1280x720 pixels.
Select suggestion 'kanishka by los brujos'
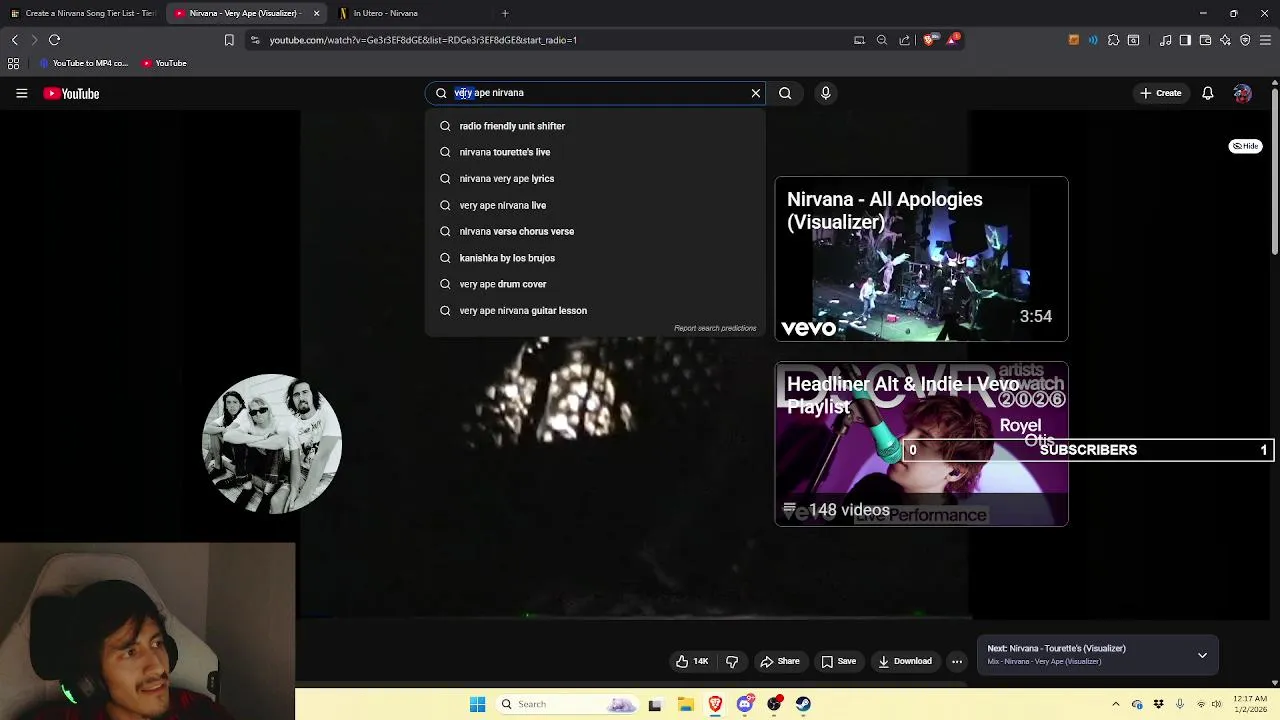[x=595, y=258]
